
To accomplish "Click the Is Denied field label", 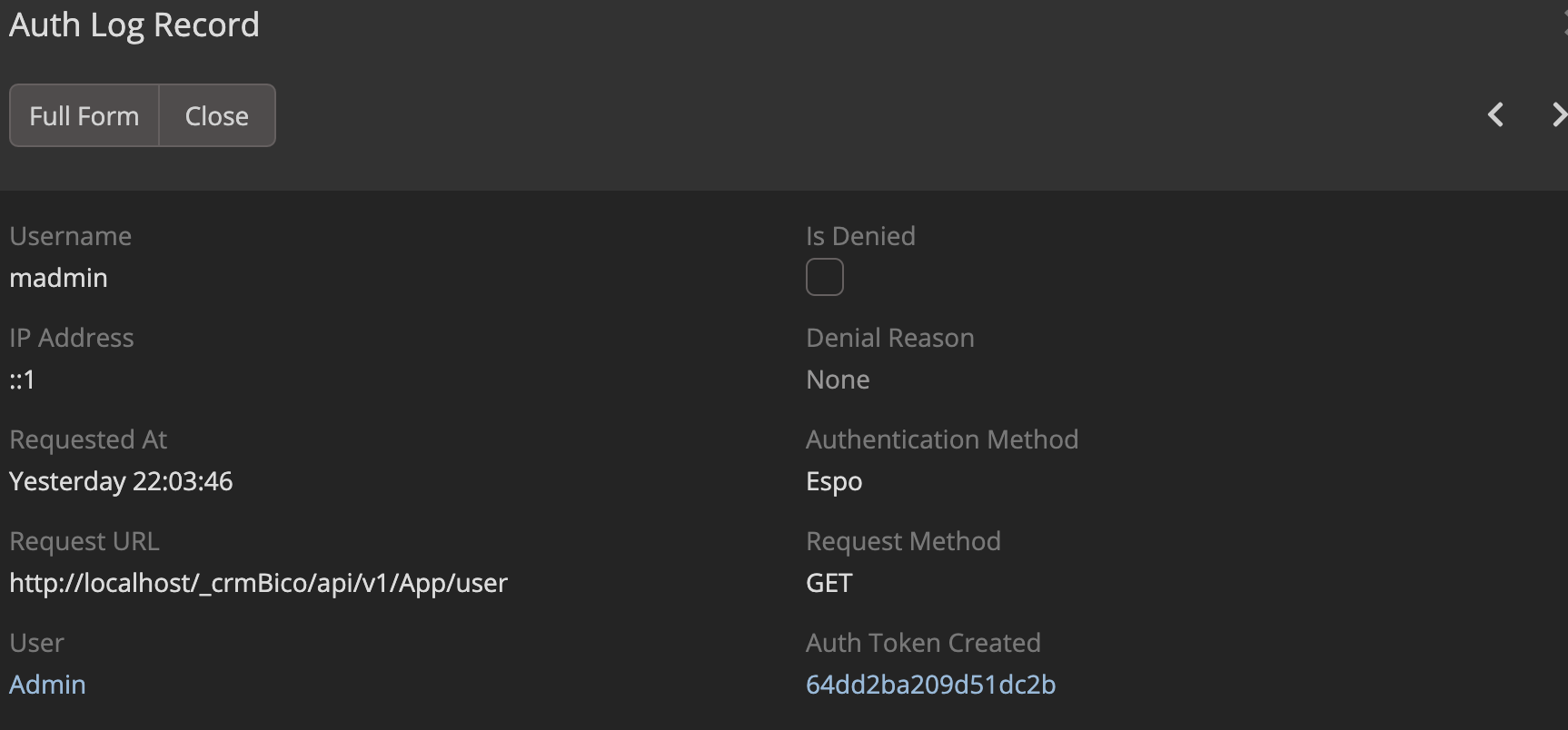I will pos(860,236).
